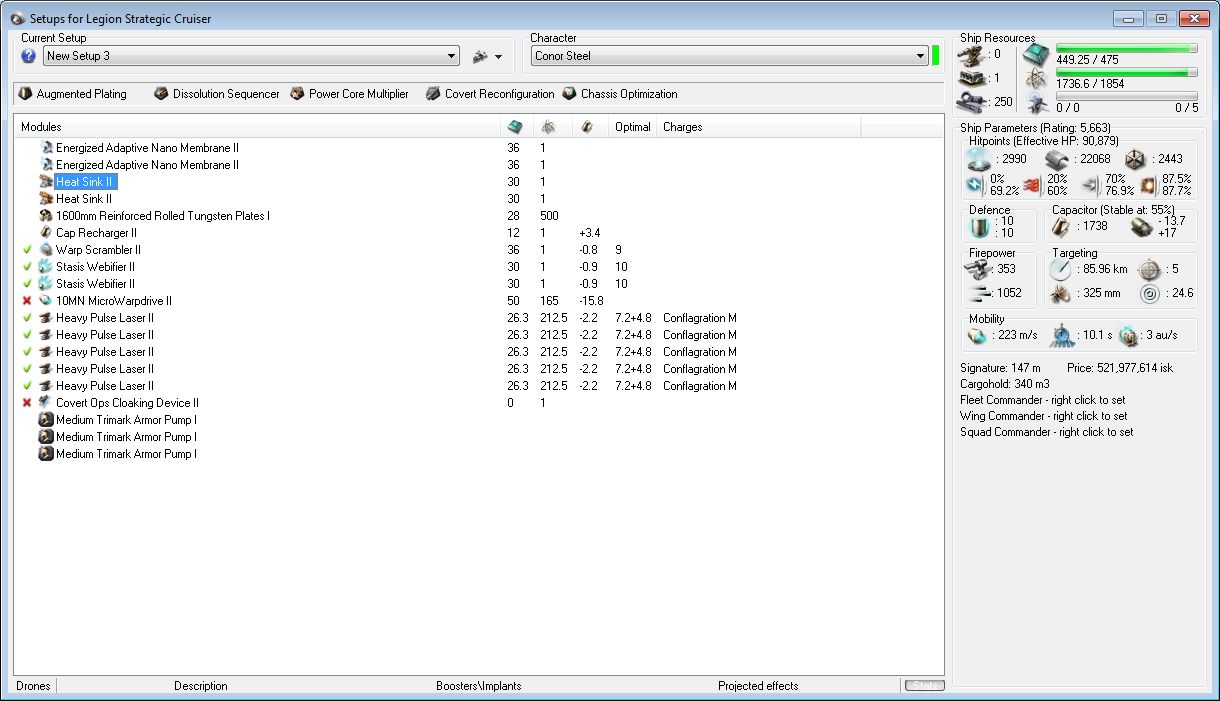
Task: Click the greyed Stats button at the bottom
Action: click(924, 686)
